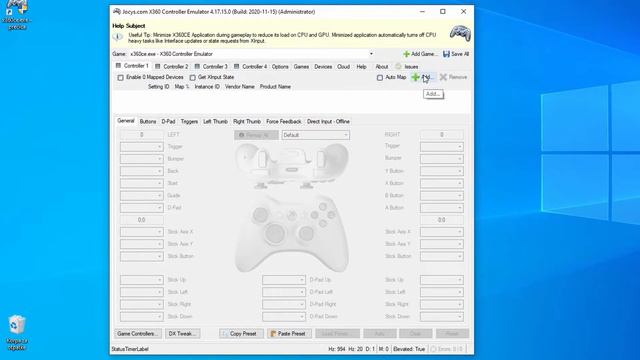Click the left trigger value field showing 0
The width and height of the screenshot is (640, 360).
142,135
